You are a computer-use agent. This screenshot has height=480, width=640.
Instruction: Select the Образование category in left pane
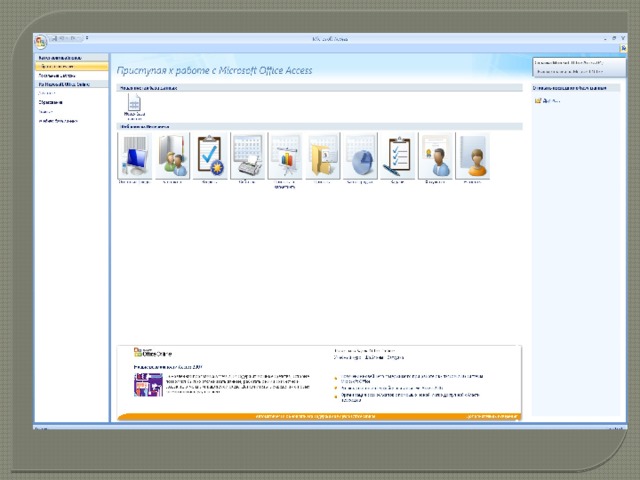click(51, 102)
